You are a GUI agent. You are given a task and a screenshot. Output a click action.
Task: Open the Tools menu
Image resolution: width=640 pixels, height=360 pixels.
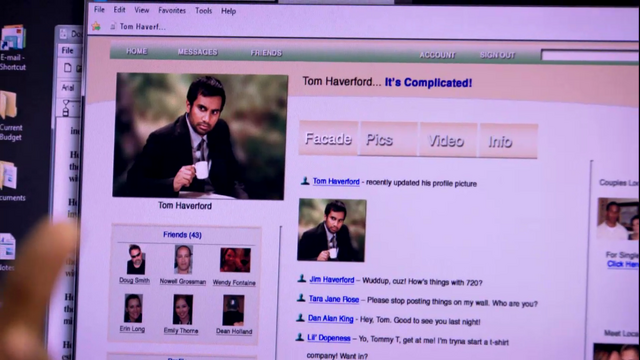(203, 11)
